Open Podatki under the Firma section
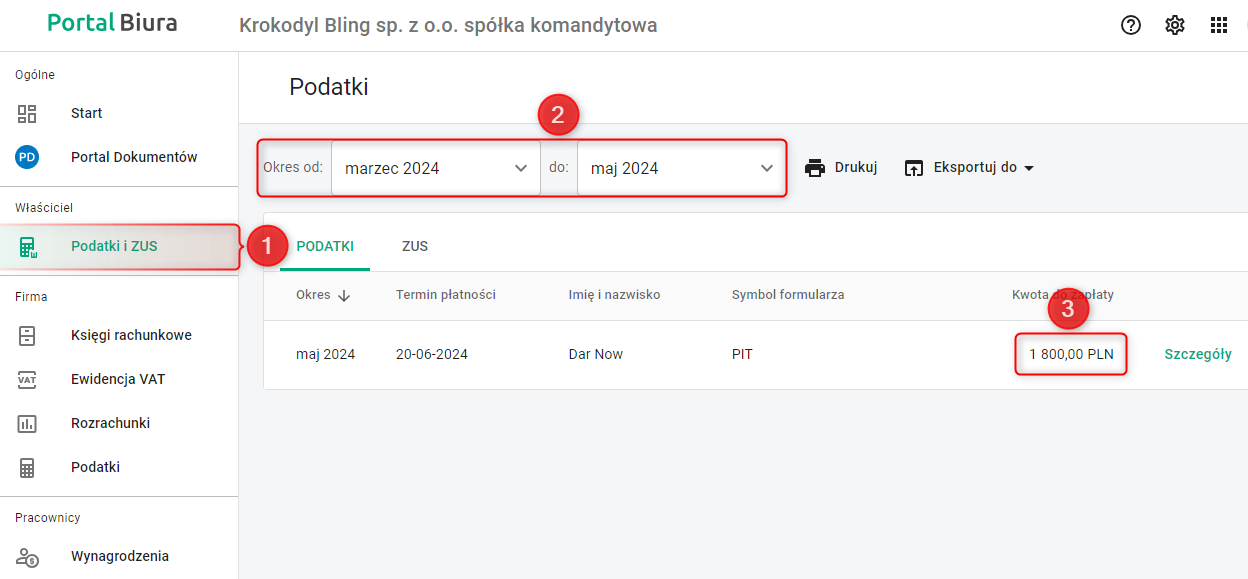Image resolution: width=1248 pixels, height=579 pixels. pos(95,467)
